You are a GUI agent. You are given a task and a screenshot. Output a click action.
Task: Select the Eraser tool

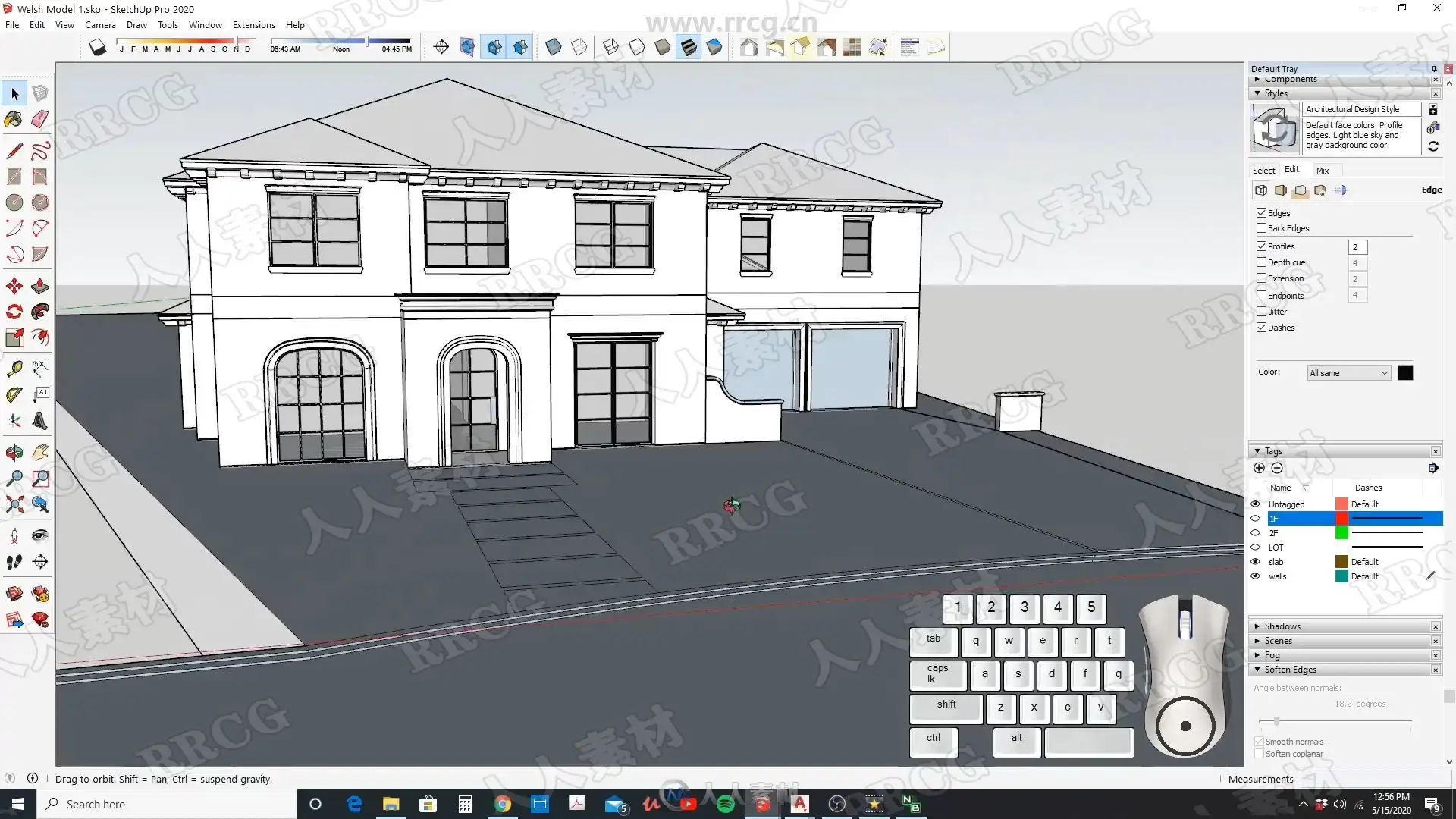click(x=40, y=119)
